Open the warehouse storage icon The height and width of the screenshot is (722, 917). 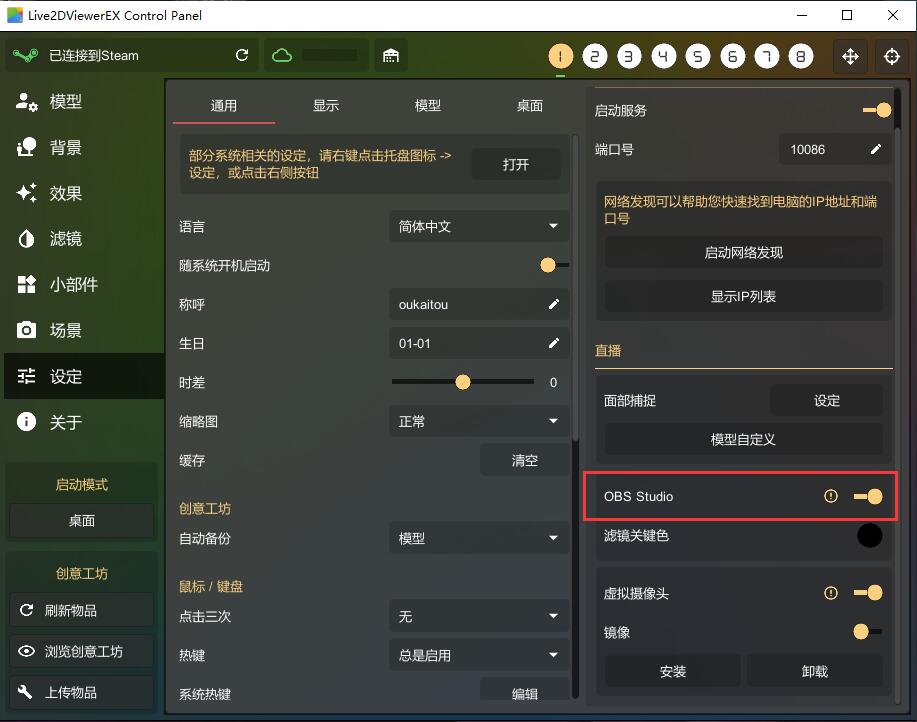coord(391,56)
